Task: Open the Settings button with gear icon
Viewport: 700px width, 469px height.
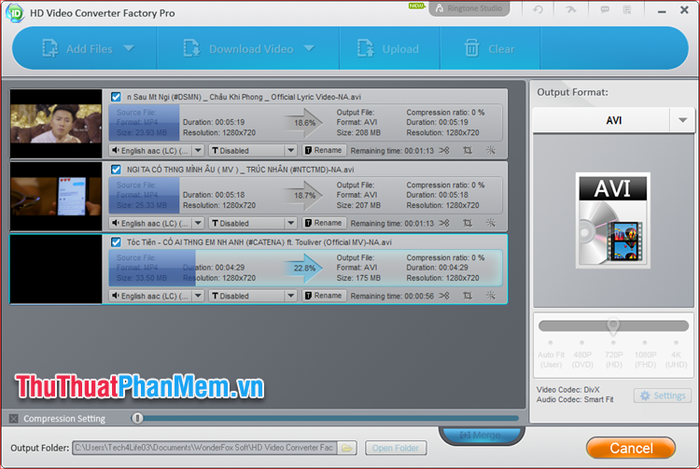Action: 662,395
